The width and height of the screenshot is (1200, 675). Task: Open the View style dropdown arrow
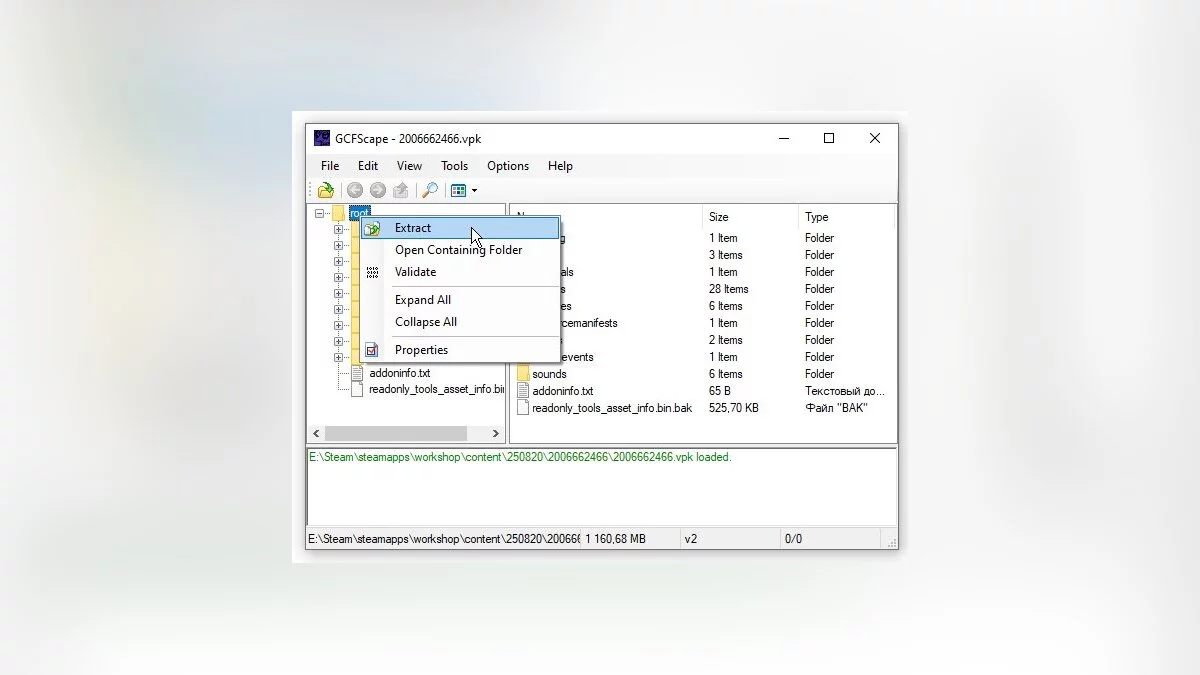point(474,190)
